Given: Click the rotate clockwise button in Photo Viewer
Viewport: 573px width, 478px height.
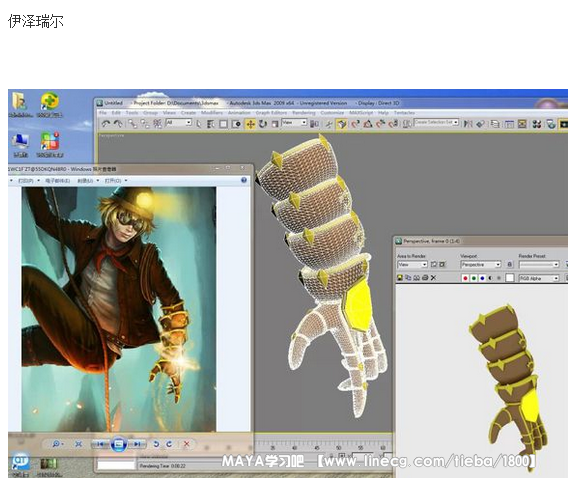Looking at the screenshot, I should coord(169,444).
